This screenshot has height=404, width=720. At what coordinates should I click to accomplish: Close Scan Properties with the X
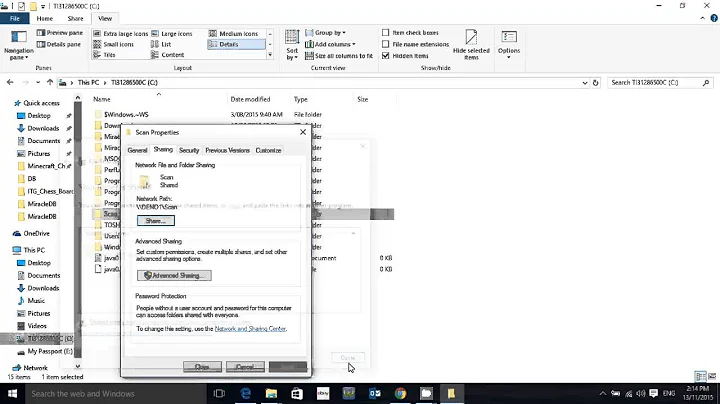[303, 132]
